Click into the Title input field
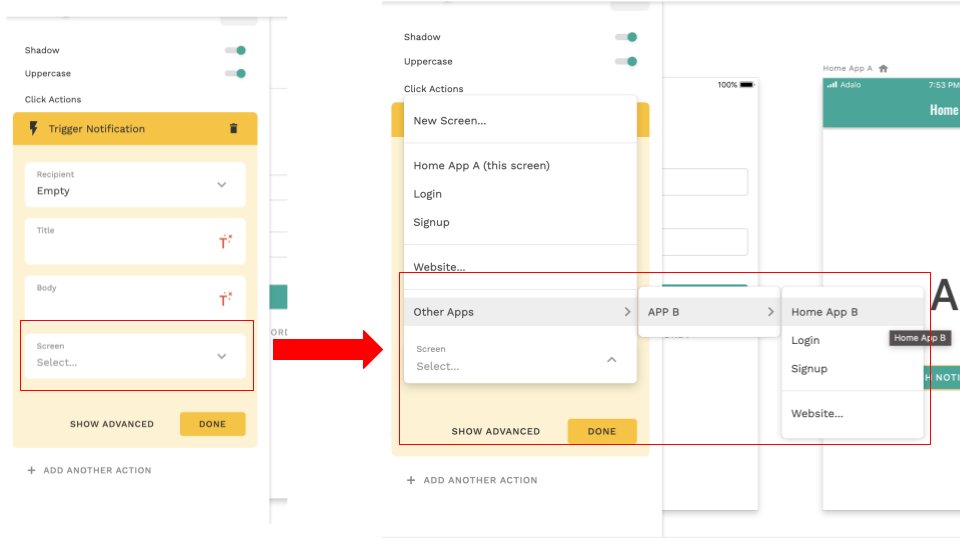Image resolution: width=960 pixels, height=540 pixels. 135,241
